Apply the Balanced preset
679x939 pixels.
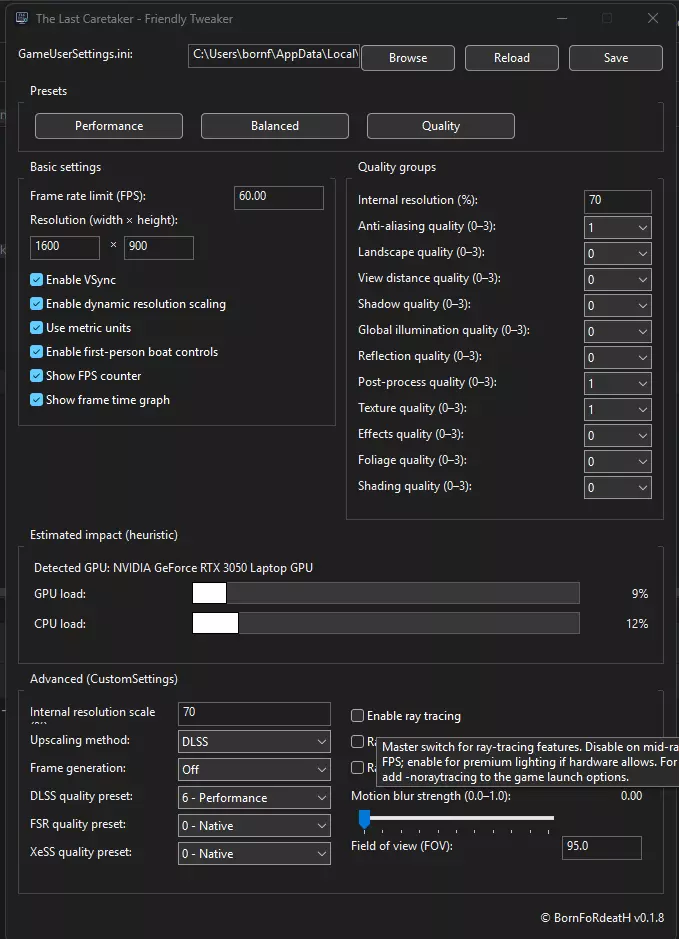275,126
